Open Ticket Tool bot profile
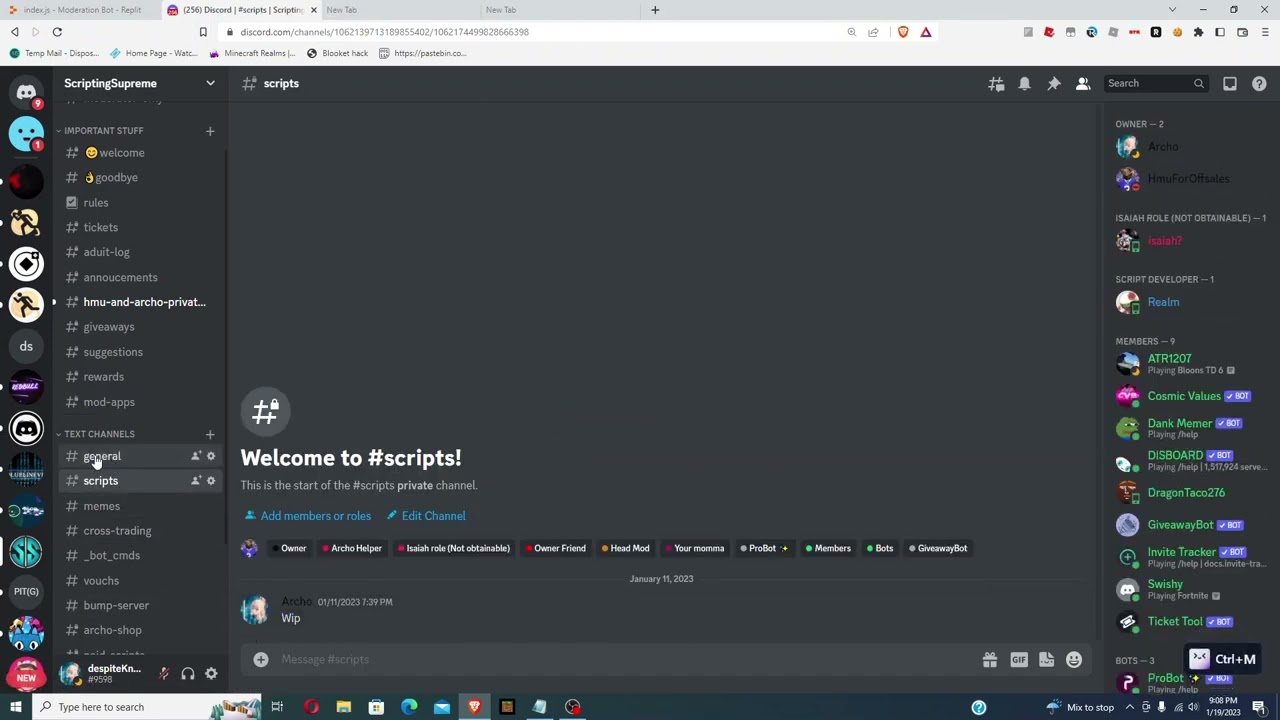Viewport: 1280px width, 720px height. pos(1190,622)
